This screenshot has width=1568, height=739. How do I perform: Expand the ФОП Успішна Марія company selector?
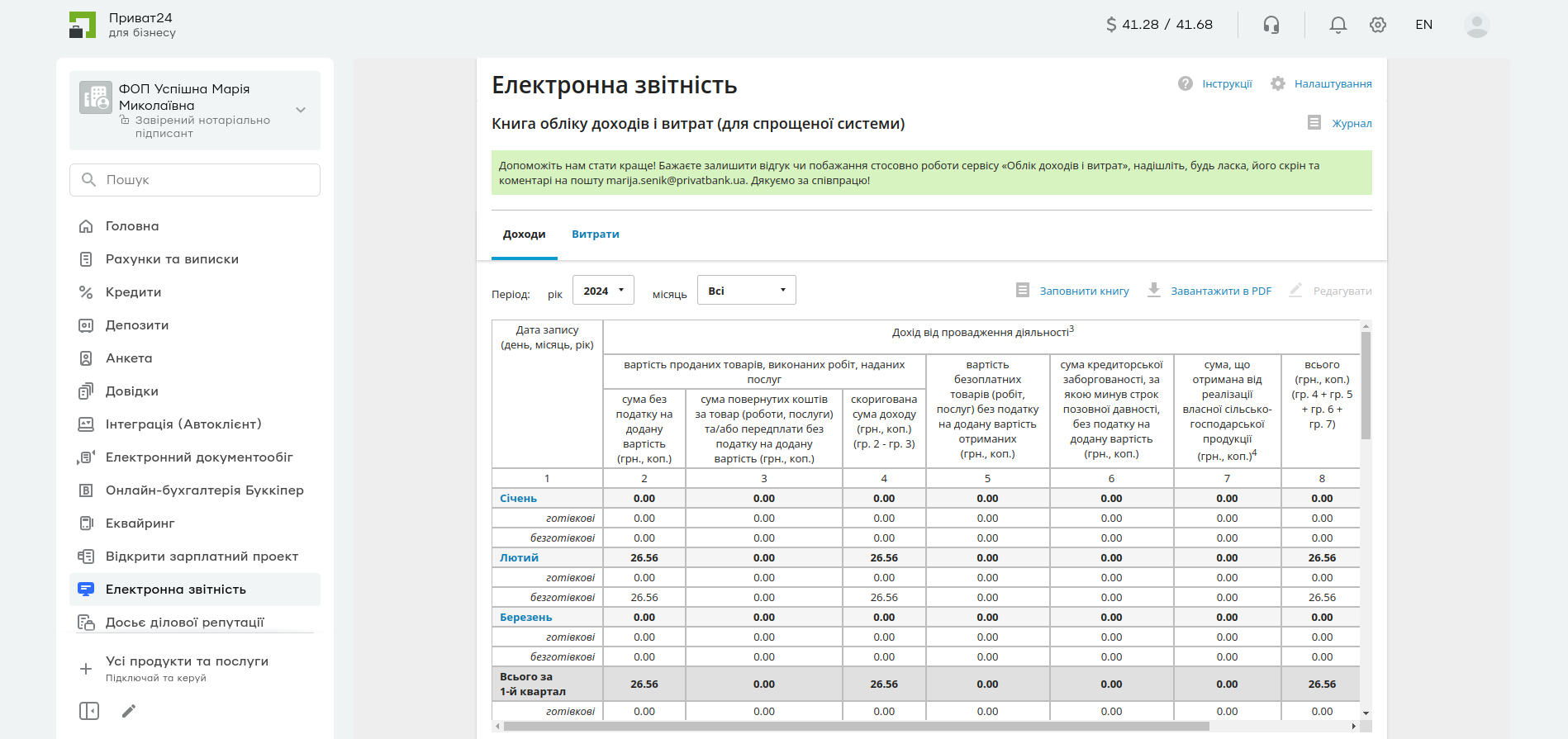pyautogui.click(x=301, y=110)
